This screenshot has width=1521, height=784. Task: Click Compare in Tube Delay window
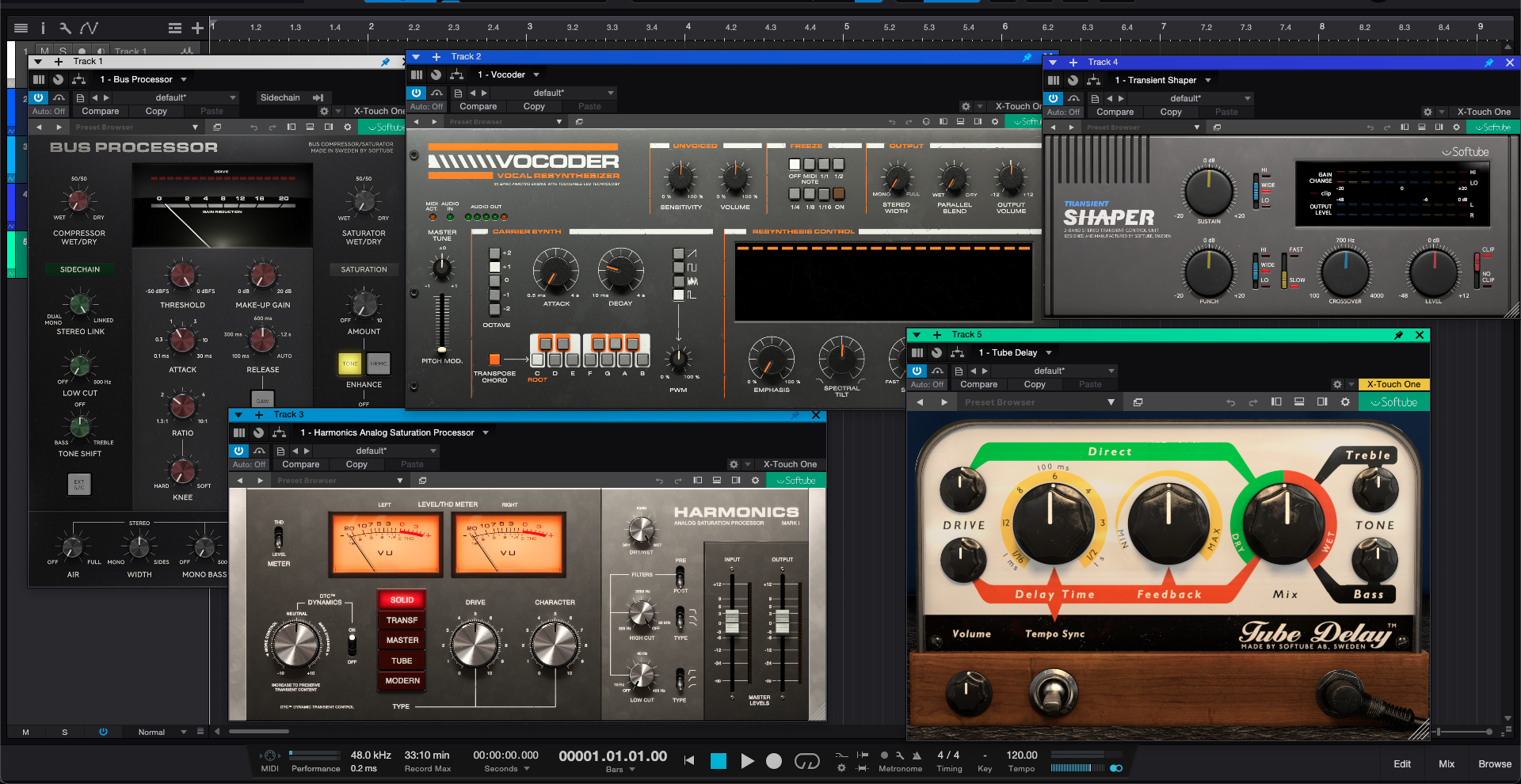[x=979, y=384]
